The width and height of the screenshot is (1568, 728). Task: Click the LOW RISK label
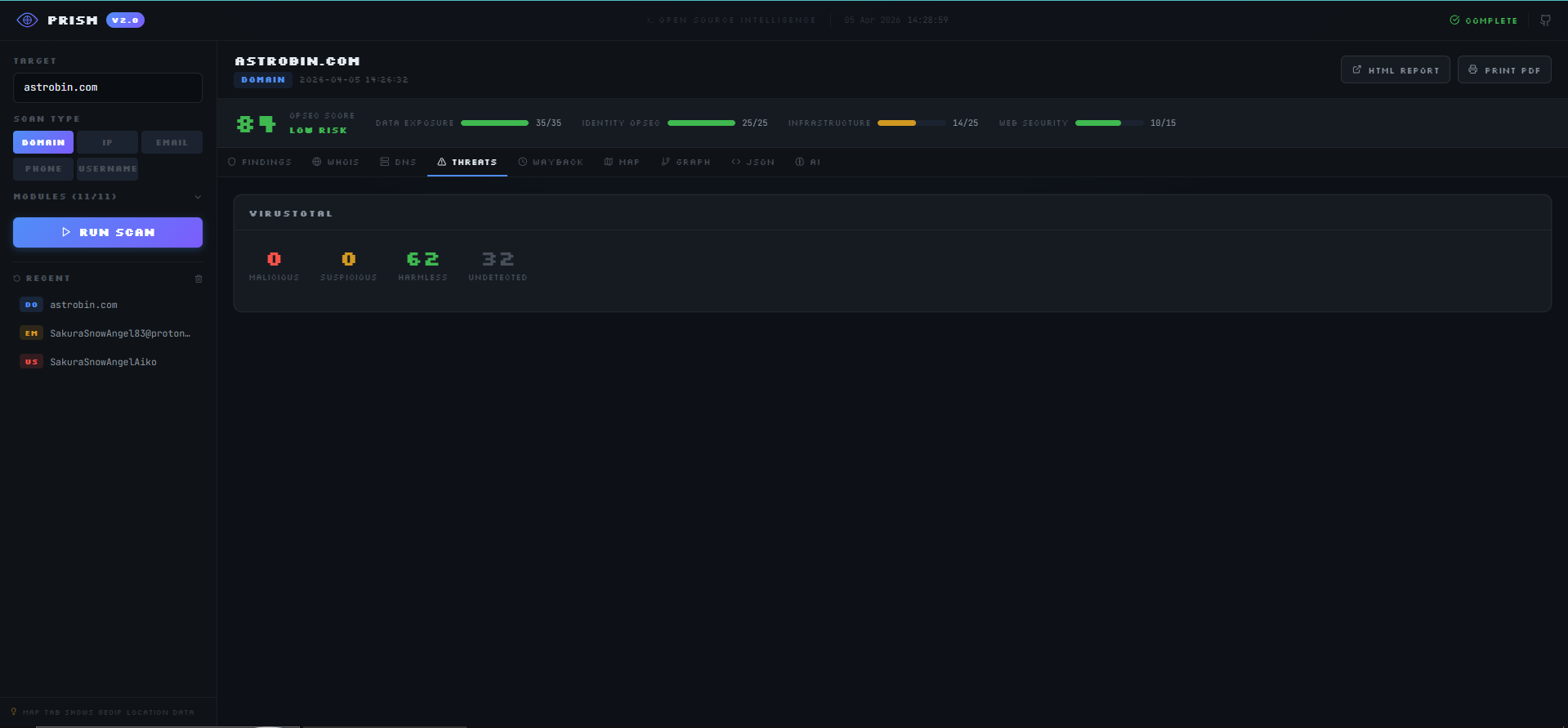coord(318,131)
